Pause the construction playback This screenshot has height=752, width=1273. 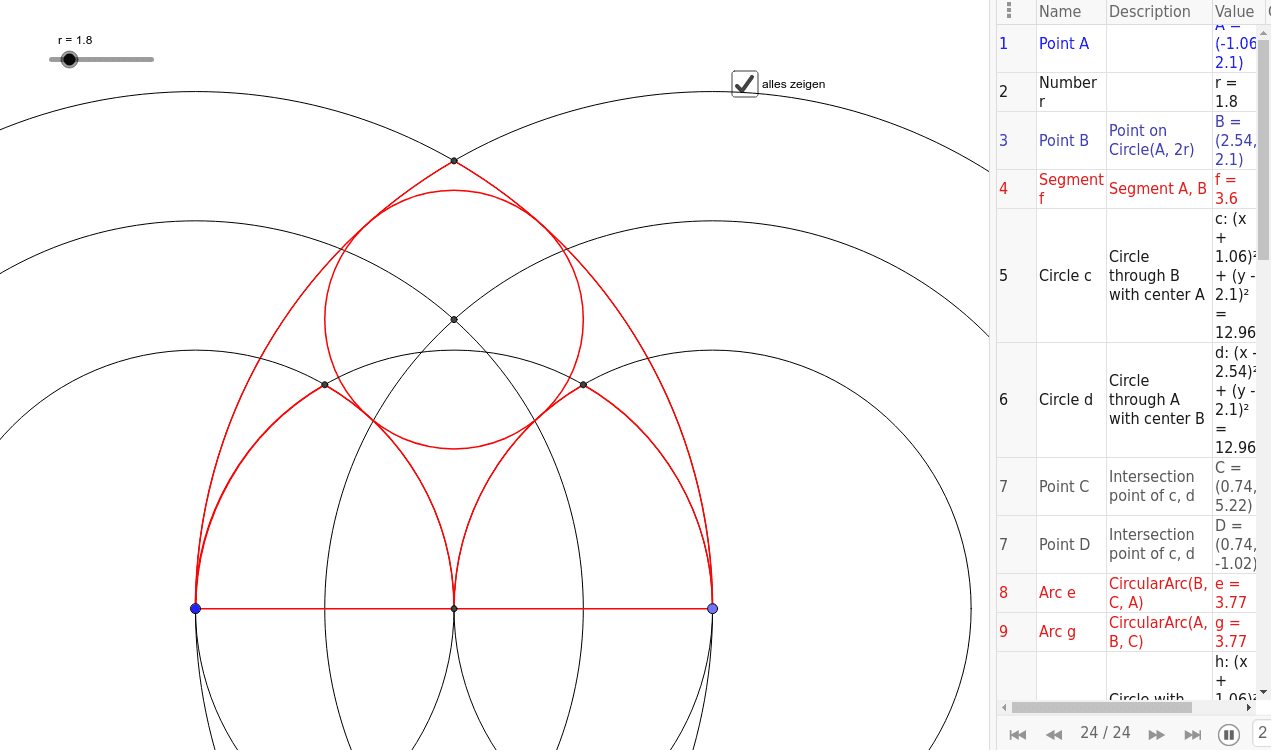tap(1229, 735)
